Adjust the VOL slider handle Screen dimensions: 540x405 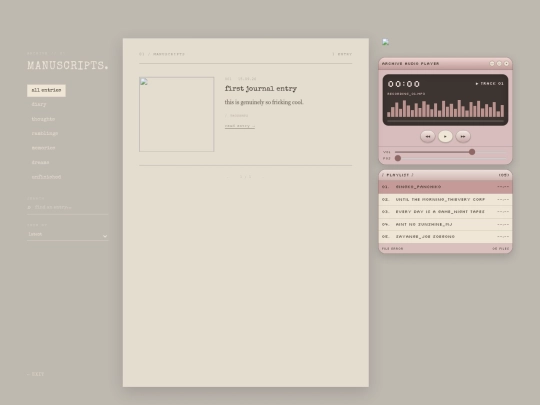(x=472, y=152)
